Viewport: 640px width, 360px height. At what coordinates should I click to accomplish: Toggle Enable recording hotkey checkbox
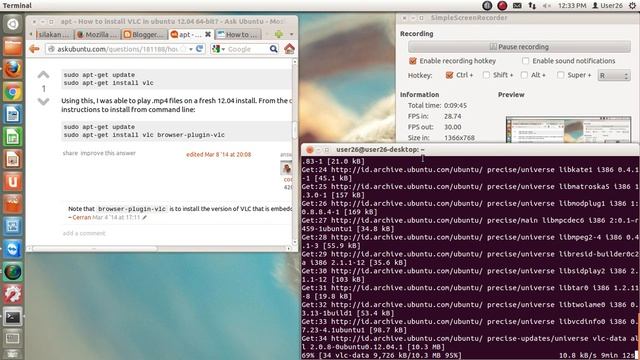pos(413,61)
